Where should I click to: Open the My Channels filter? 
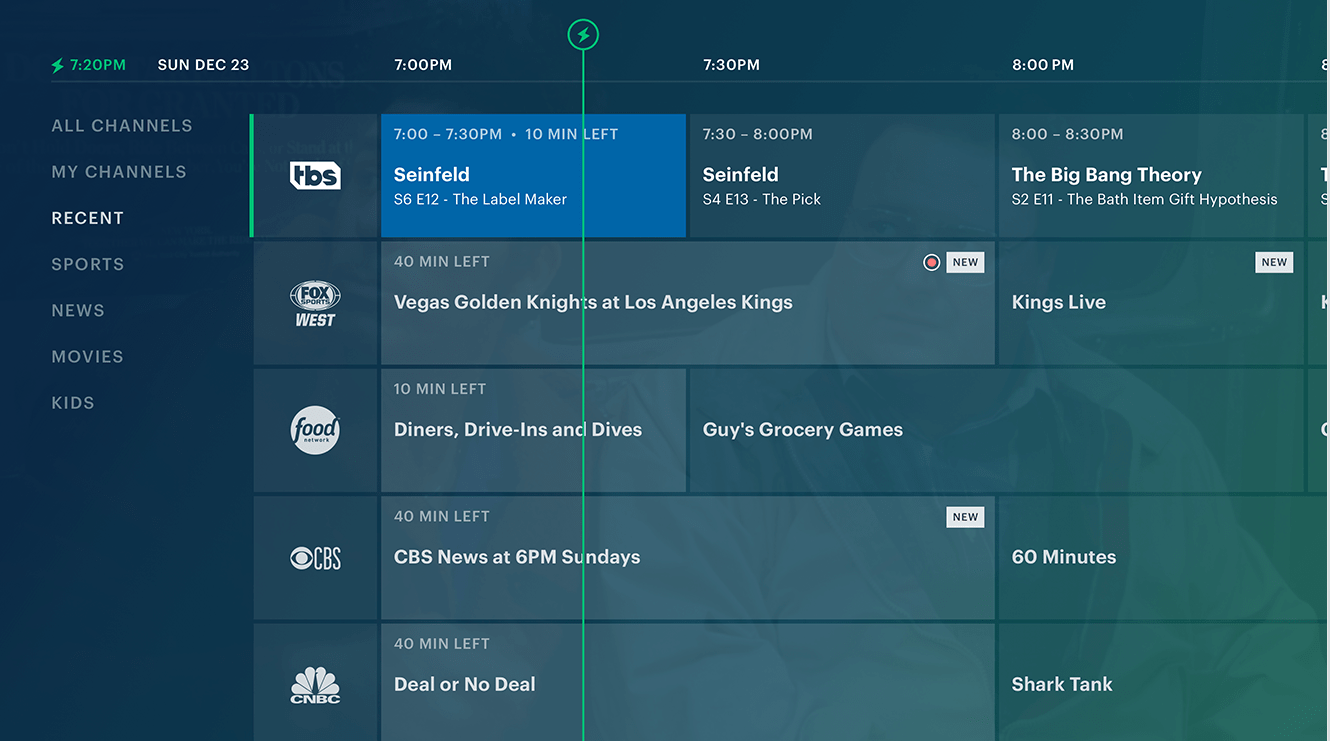(119, 172)
